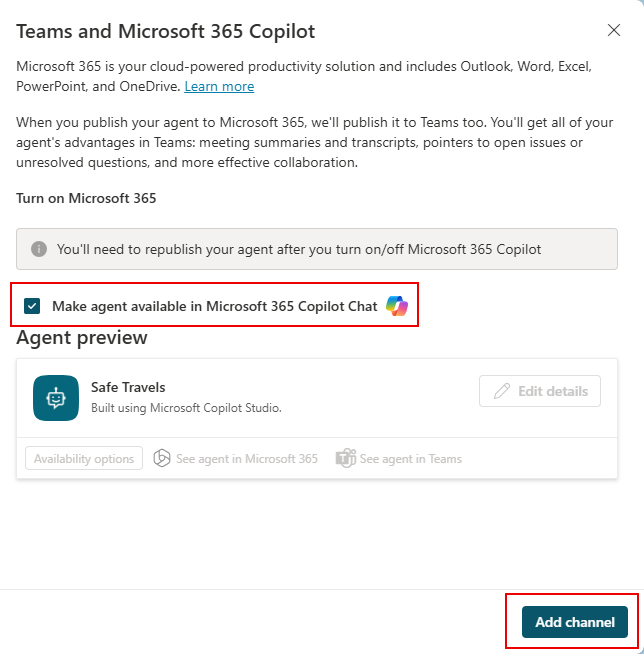This screenshot has height=654, width=644.
Task: Uncheck Make agent available in Copilot Chat
Action: point(33,306)
